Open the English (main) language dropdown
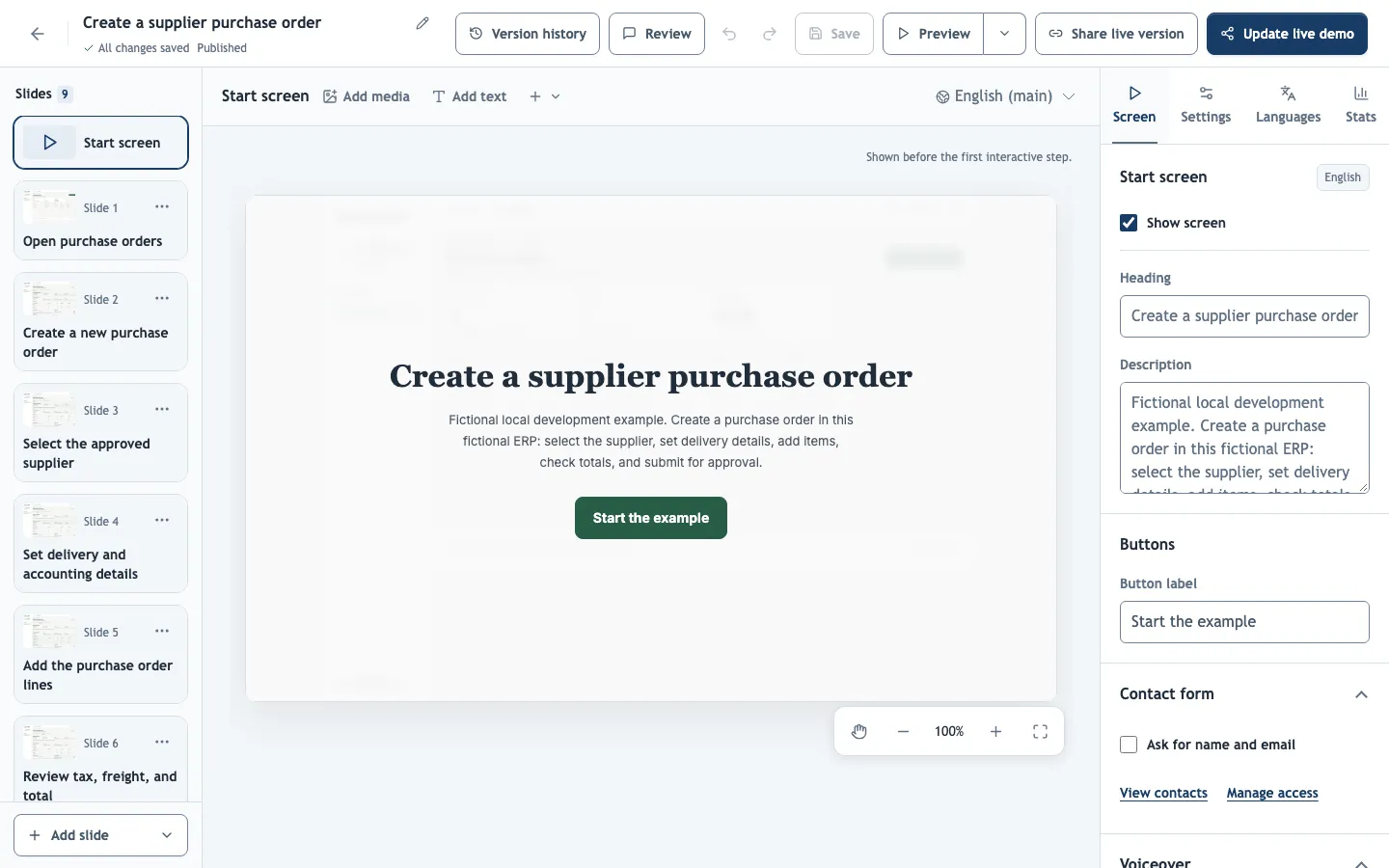 [x=1005, y=96]
